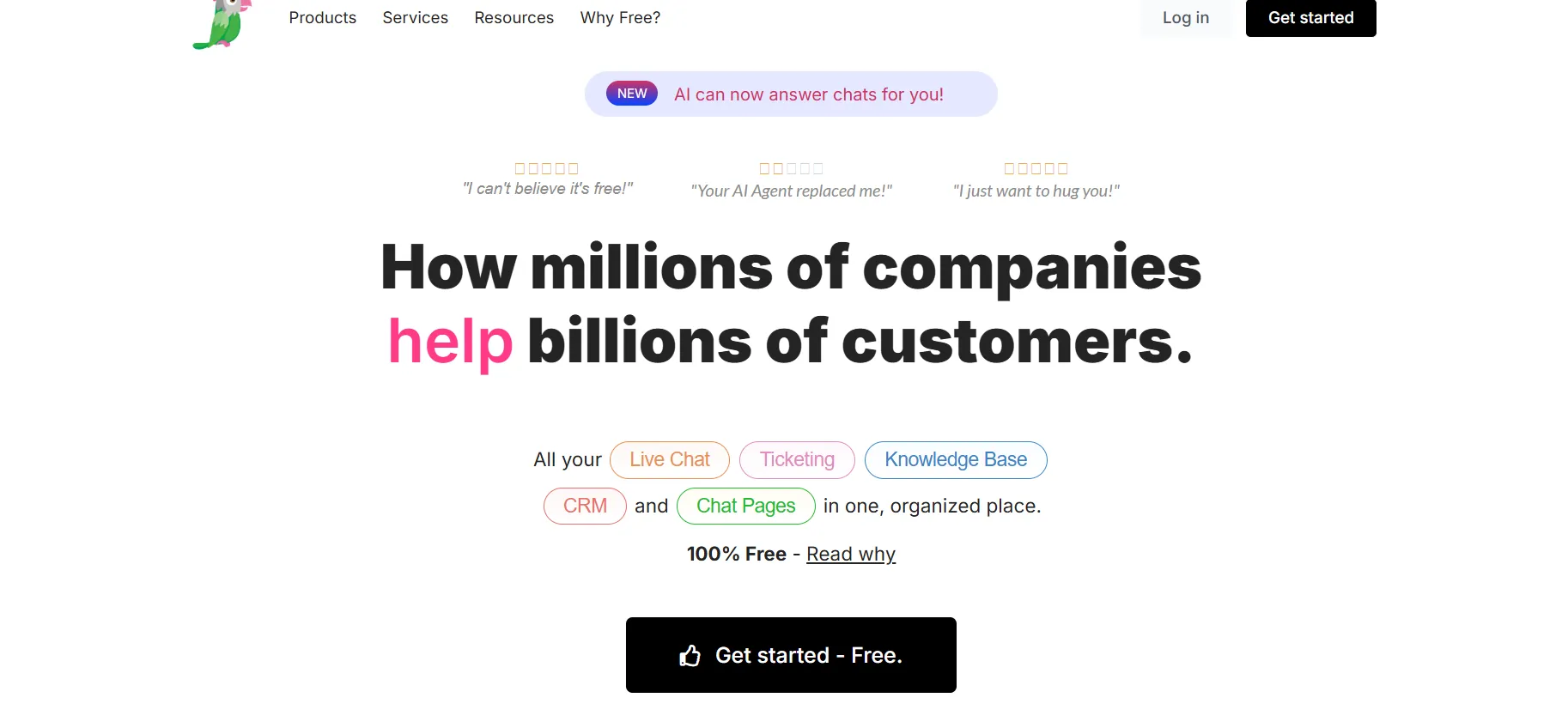The image size is (1568, 728).
Task: Open the "Read why" link
Action: [850, 554]
